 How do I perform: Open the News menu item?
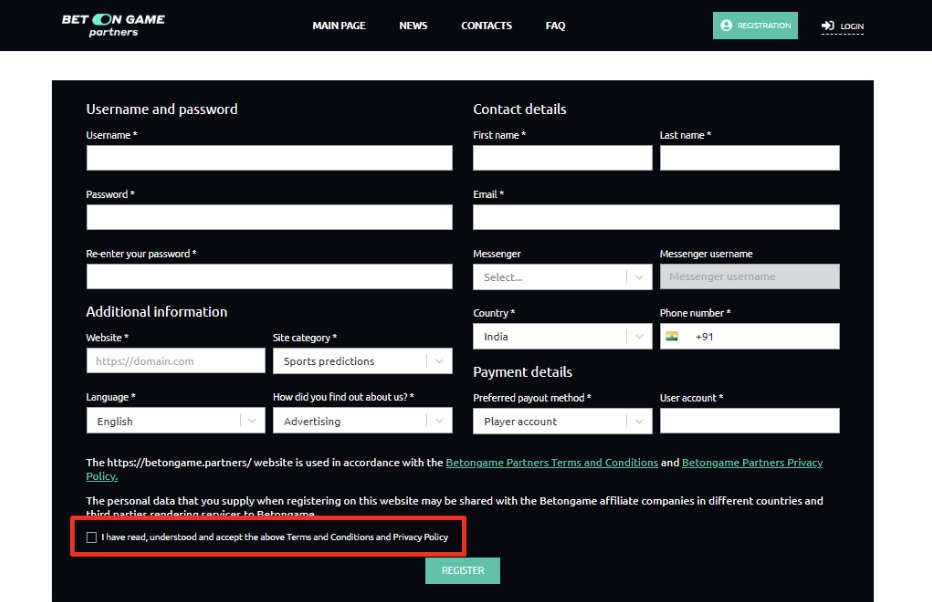pyautogui.click(x=413, y=26)
